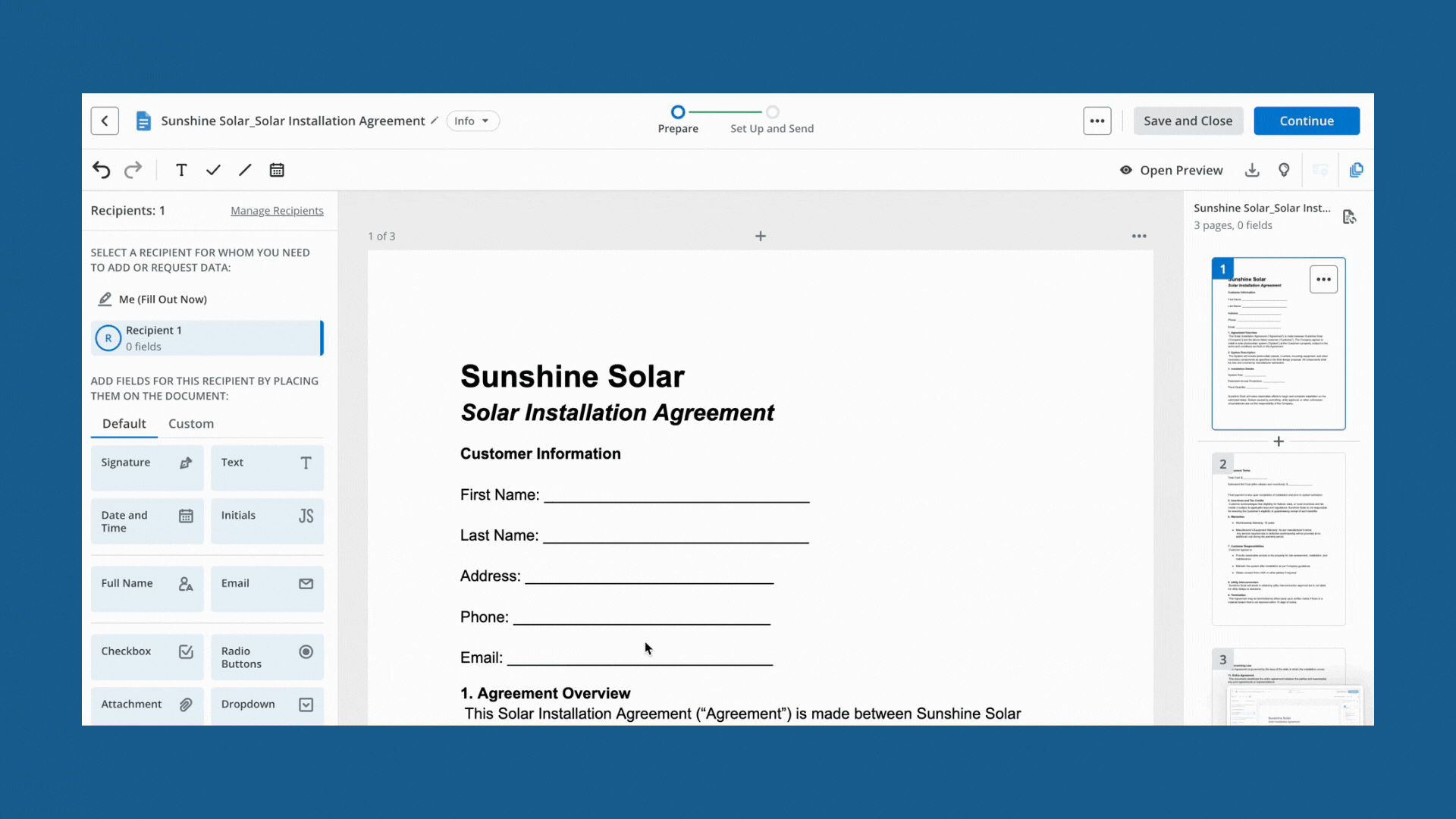Edit document name with pencil icon
Viewport: 1456px width, 819px height.
[435, 121]
